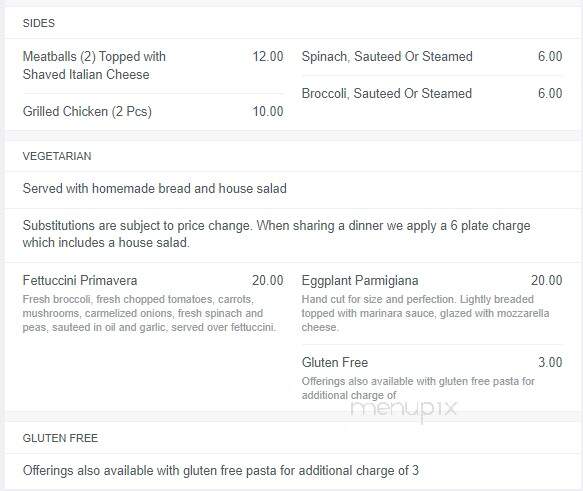Click the Fettuccini Primavera description text
This screenshot has height=491, width=583.
[149, 313]
